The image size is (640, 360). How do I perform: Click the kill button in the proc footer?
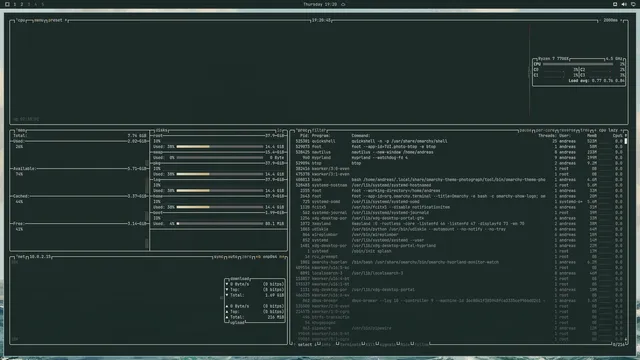point(371,344)
